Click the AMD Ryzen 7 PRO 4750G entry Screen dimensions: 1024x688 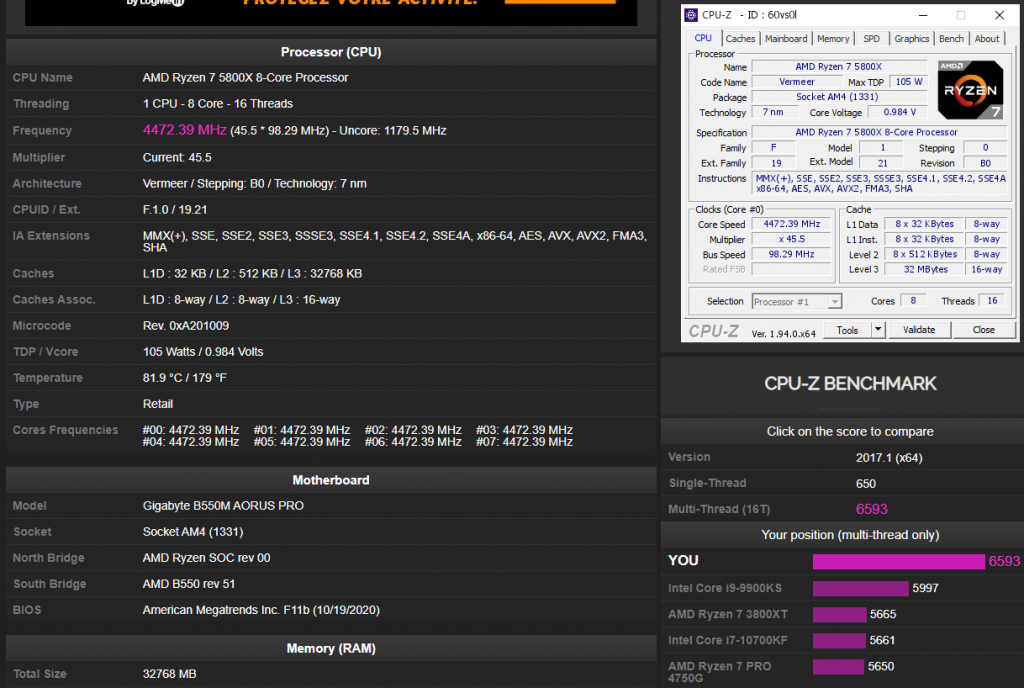click(720, 672)
